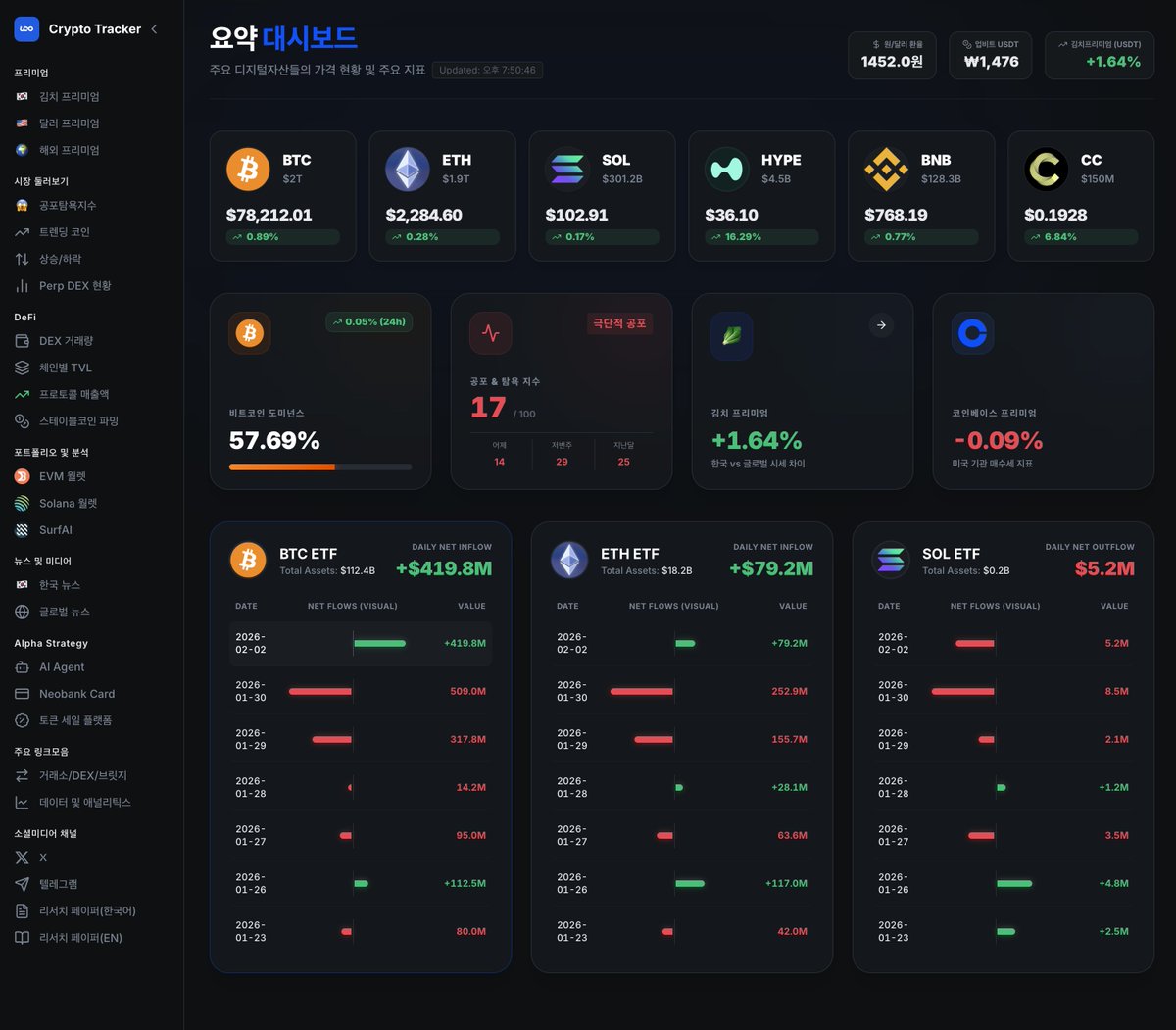Viewport: 1176px width, 1030px height.
Task: Click the 업비트 USDT ₩1,476 box
Action: pos(991,55)
